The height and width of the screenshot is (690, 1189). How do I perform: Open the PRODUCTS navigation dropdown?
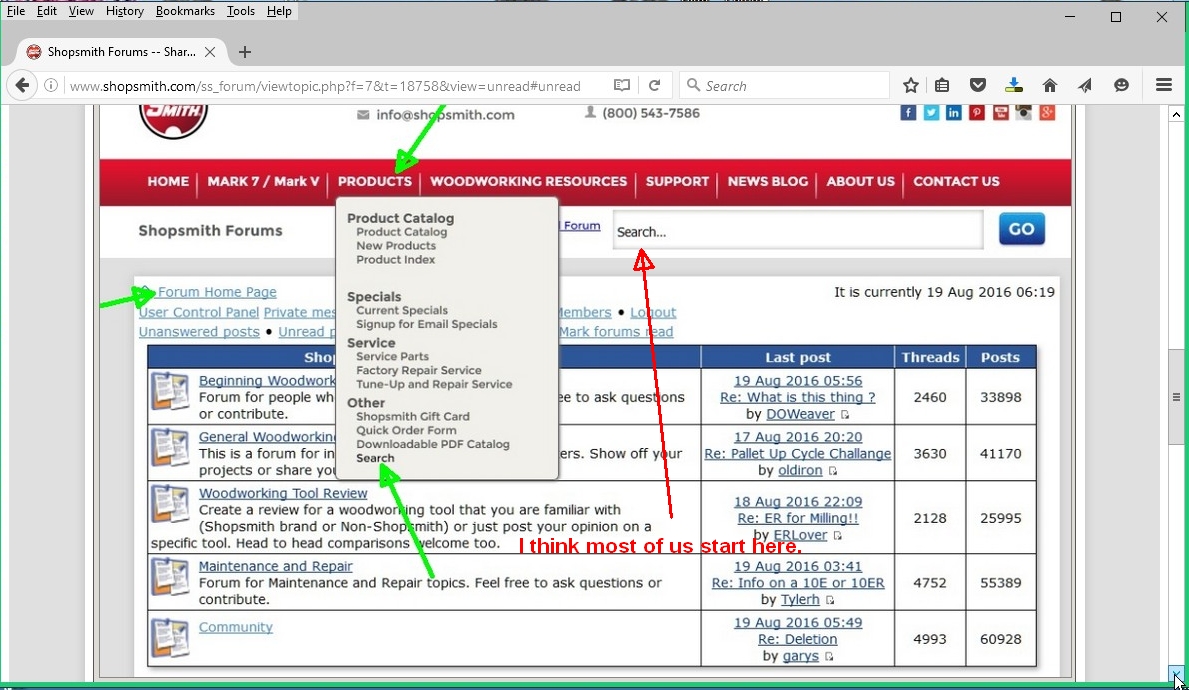pyautogui.click(x=375, y=181)
